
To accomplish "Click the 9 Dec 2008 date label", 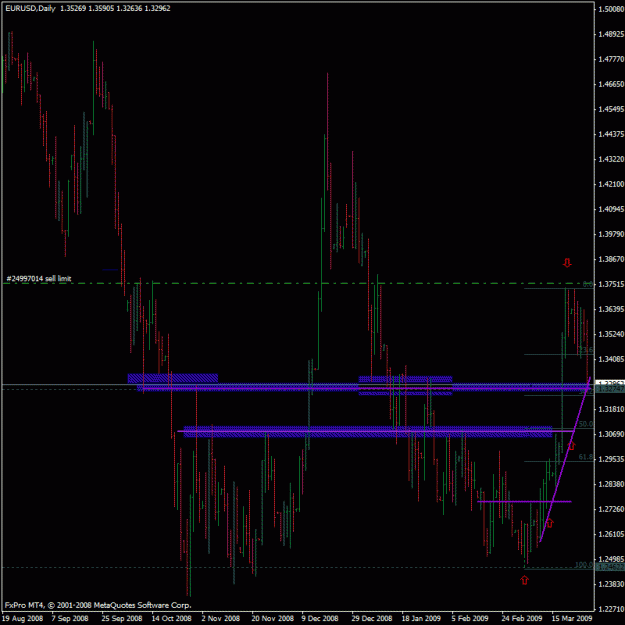I will coord(320,618).
